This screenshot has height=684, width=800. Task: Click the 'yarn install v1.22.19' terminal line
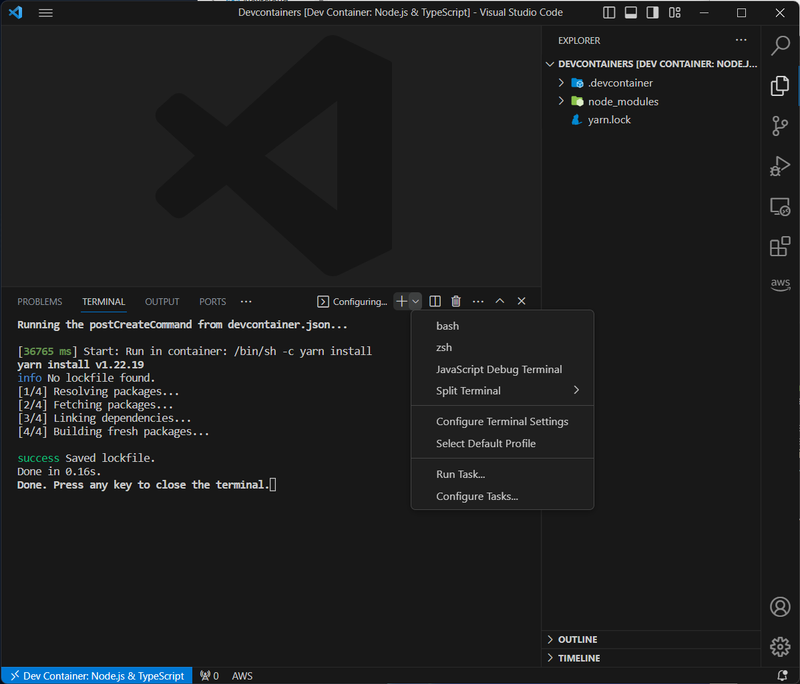click(81, 365)
